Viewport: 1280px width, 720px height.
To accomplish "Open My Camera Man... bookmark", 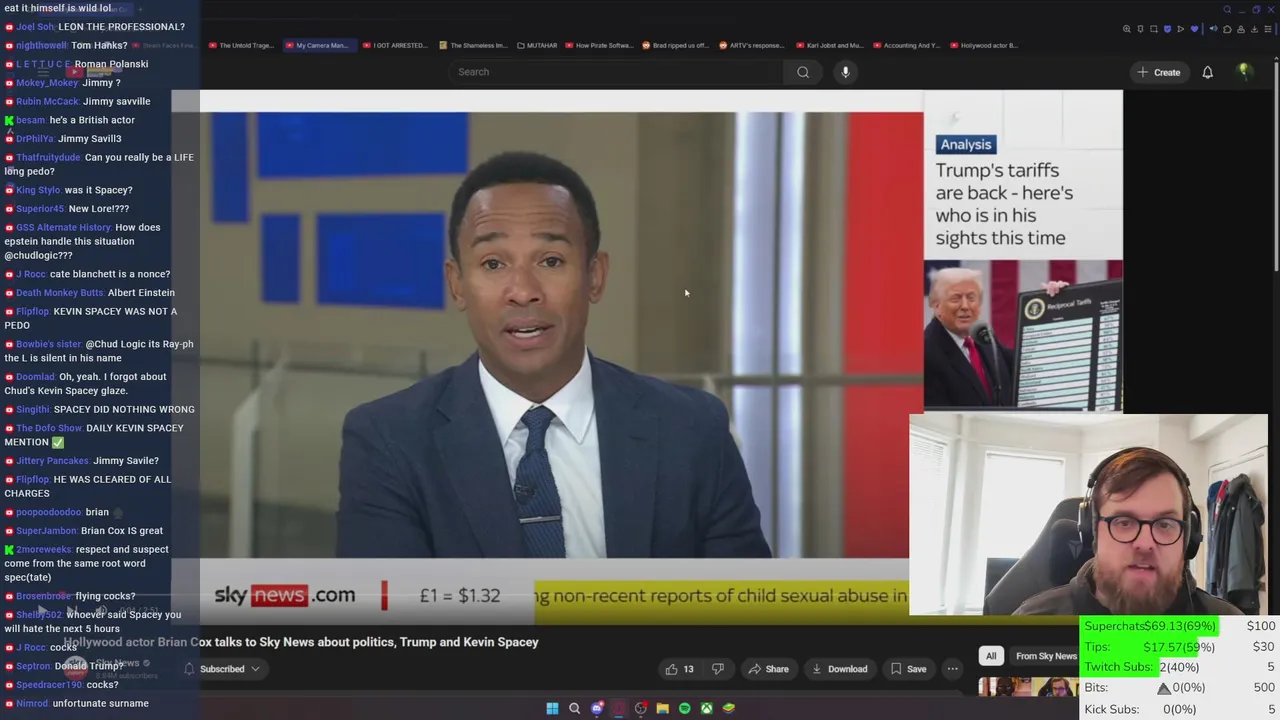I will [317, 45].
